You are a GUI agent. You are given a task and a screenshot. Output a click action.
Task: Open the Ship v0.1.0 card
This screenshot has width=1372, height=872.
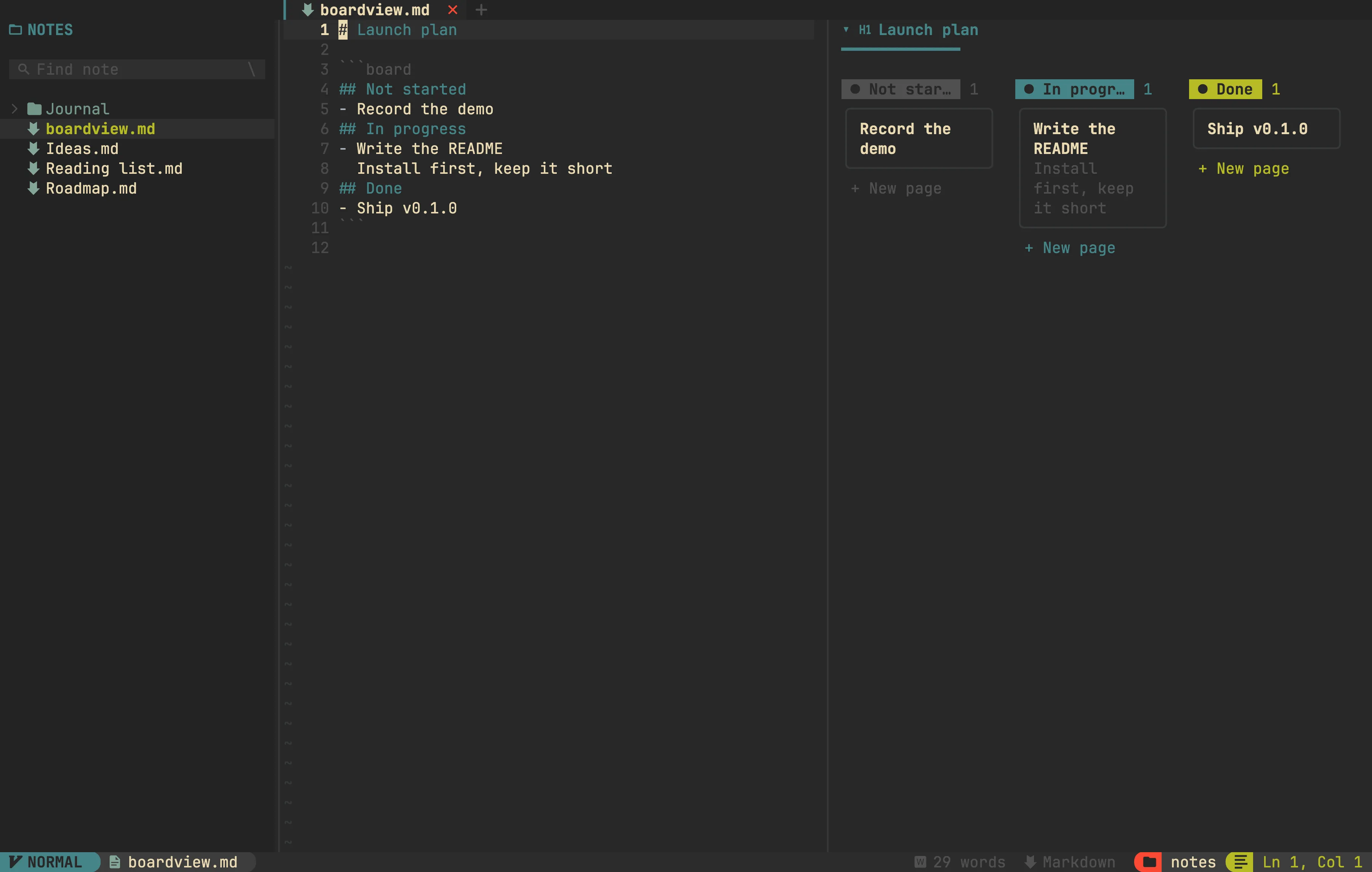1266,129
